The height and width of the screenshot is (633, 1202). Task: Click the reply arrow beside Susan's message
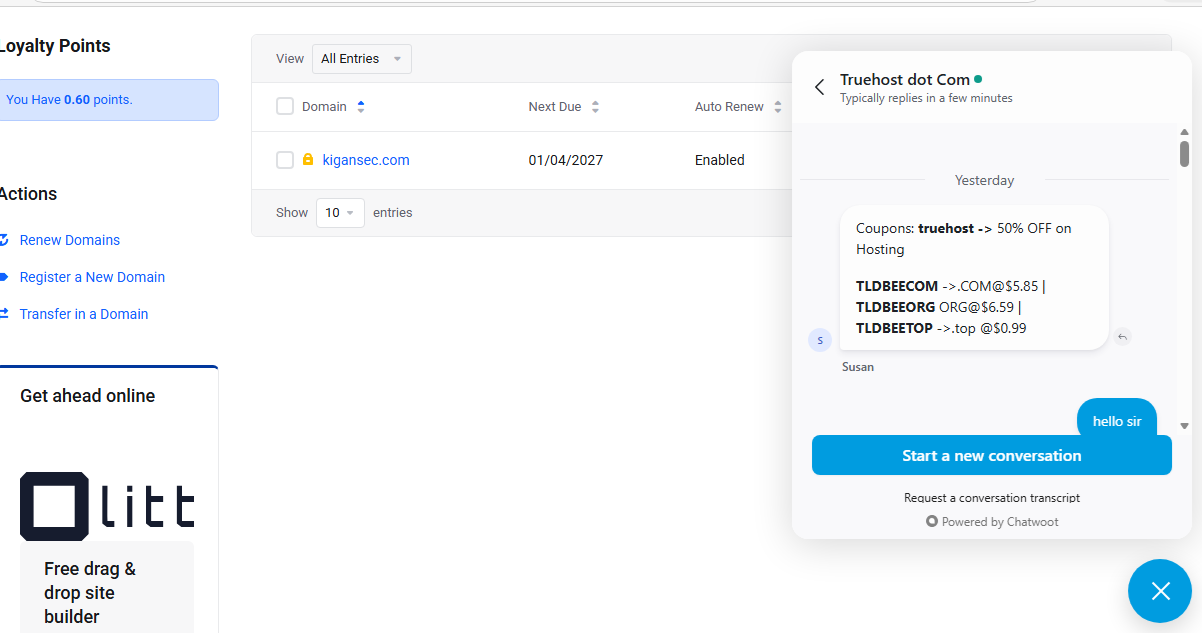pos(1123,337)
